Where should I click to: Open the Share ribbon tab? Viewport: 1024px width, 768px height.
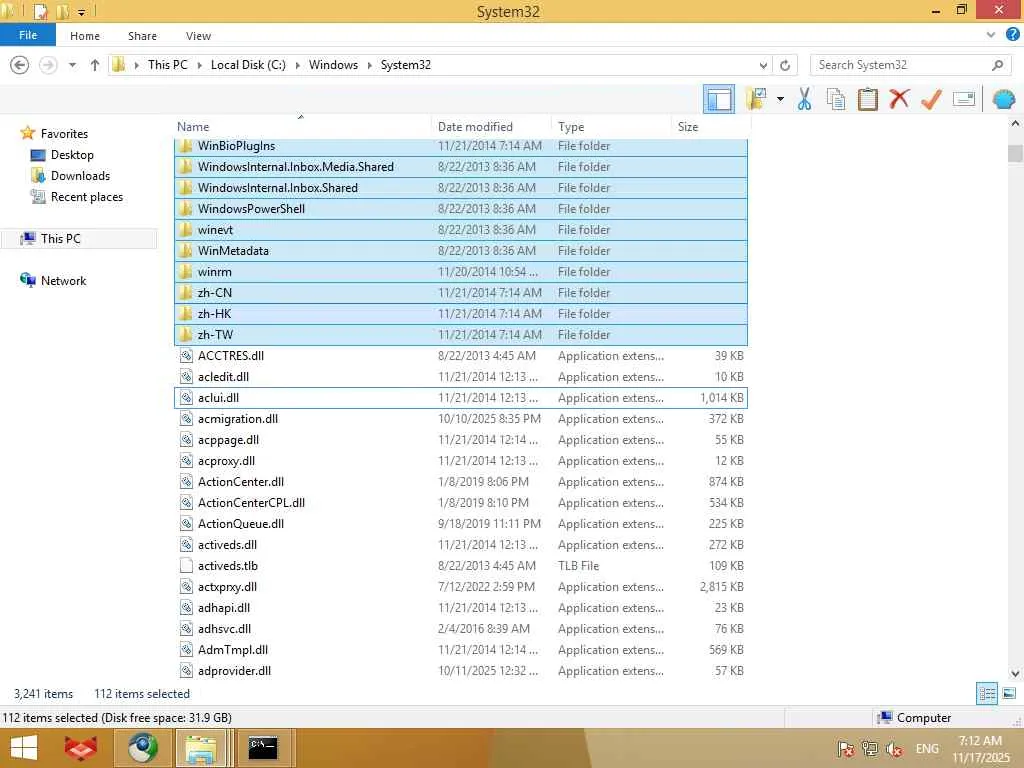click(142, 36)
